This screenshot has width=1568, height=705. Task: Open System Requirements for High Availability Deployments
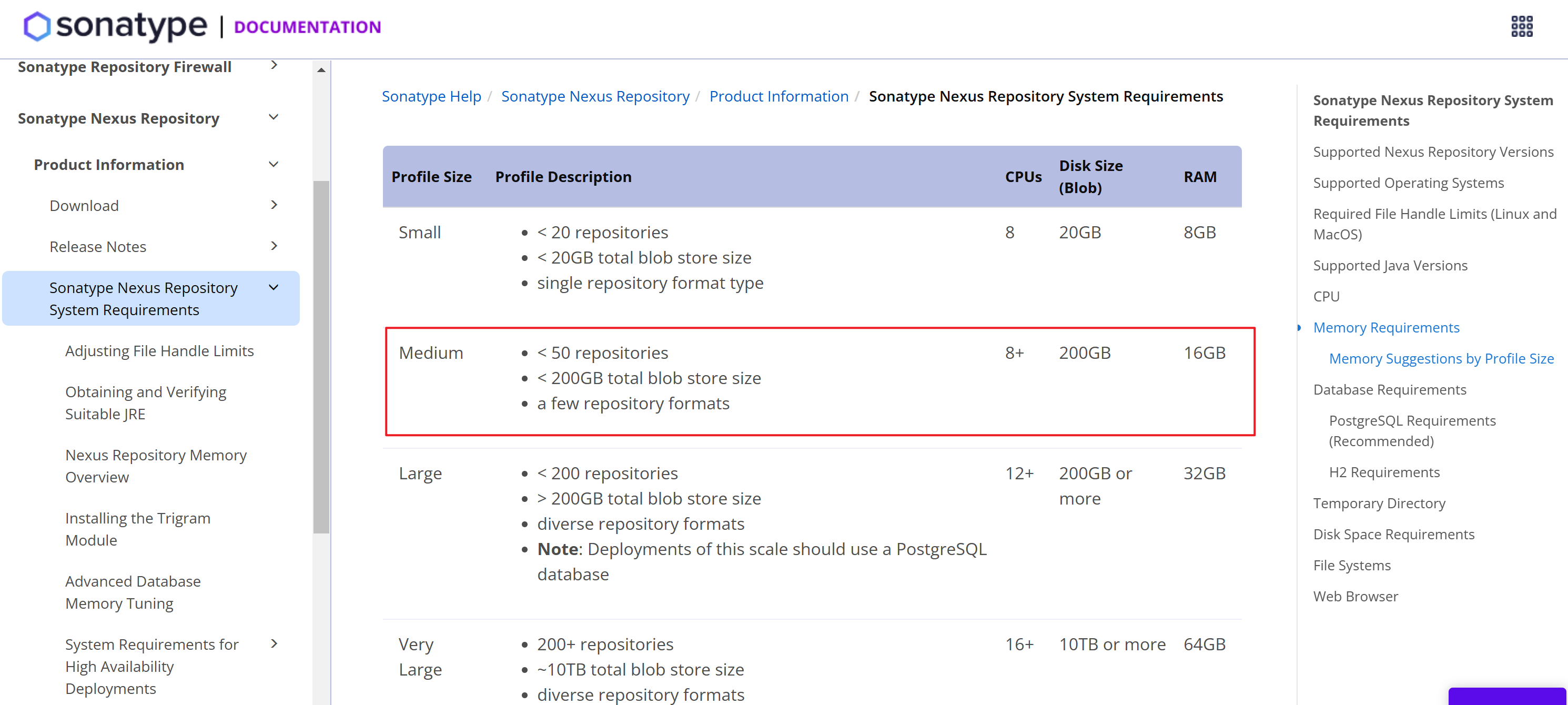coord(152,666)
